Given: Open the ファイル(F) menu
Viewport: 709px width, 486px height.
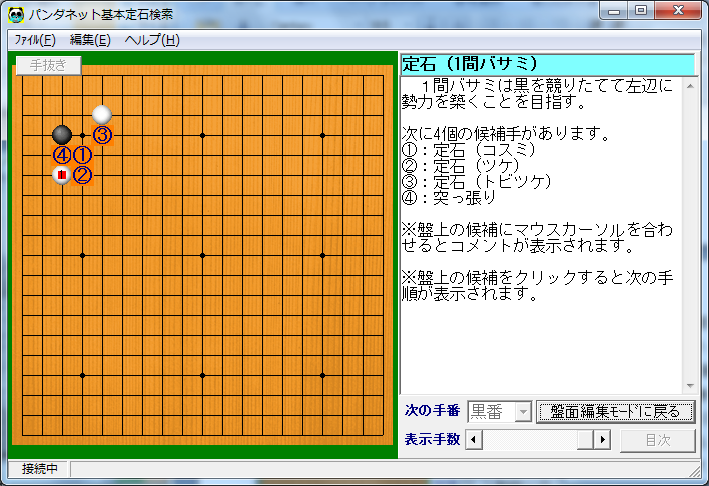Looking at the screenshot, I should point(34,40).
